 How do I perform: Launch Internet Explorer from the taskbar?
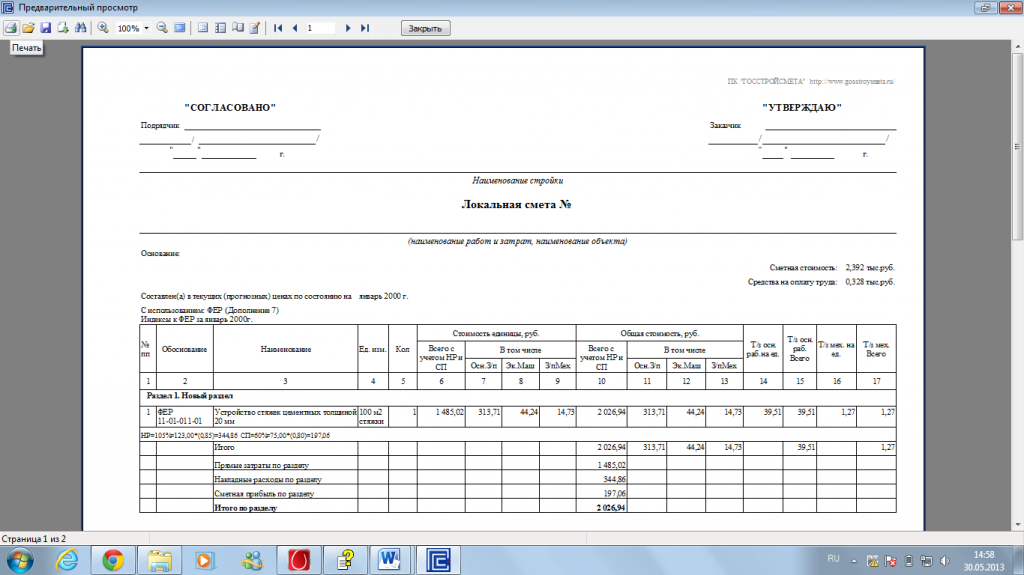67,560
